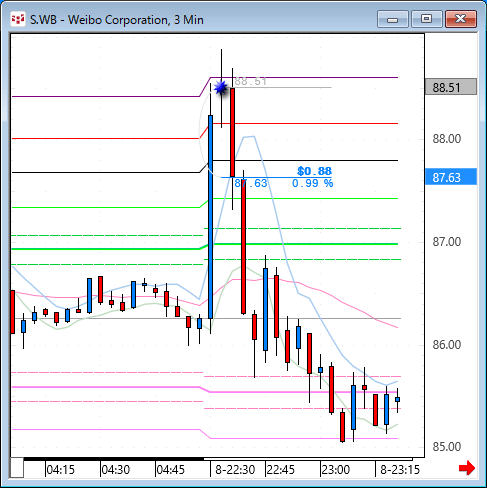Minimize the Weibo chart window

pos(393,19)
